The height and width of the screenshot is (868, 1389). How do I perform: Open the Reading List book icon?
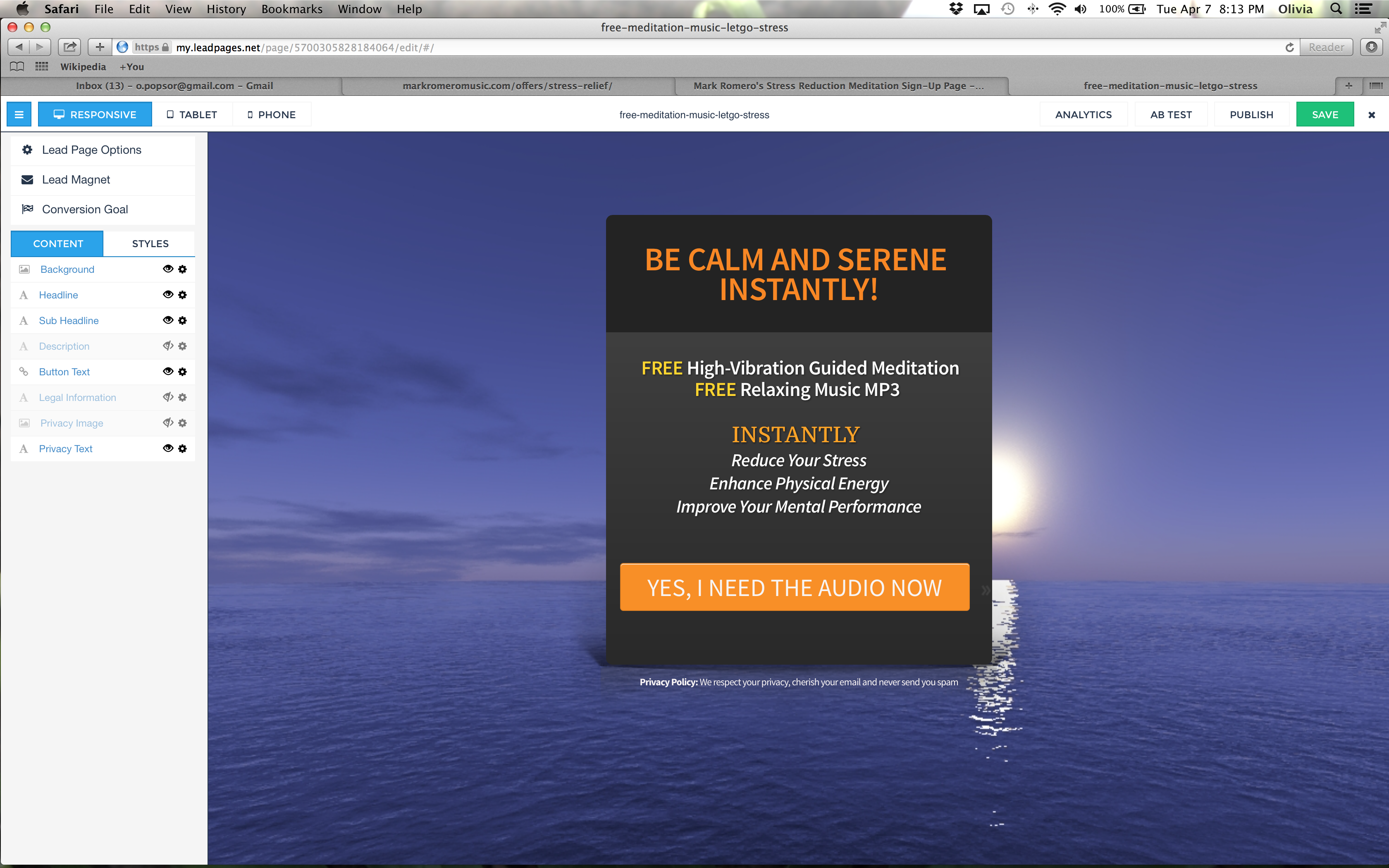tap(17, 67)
